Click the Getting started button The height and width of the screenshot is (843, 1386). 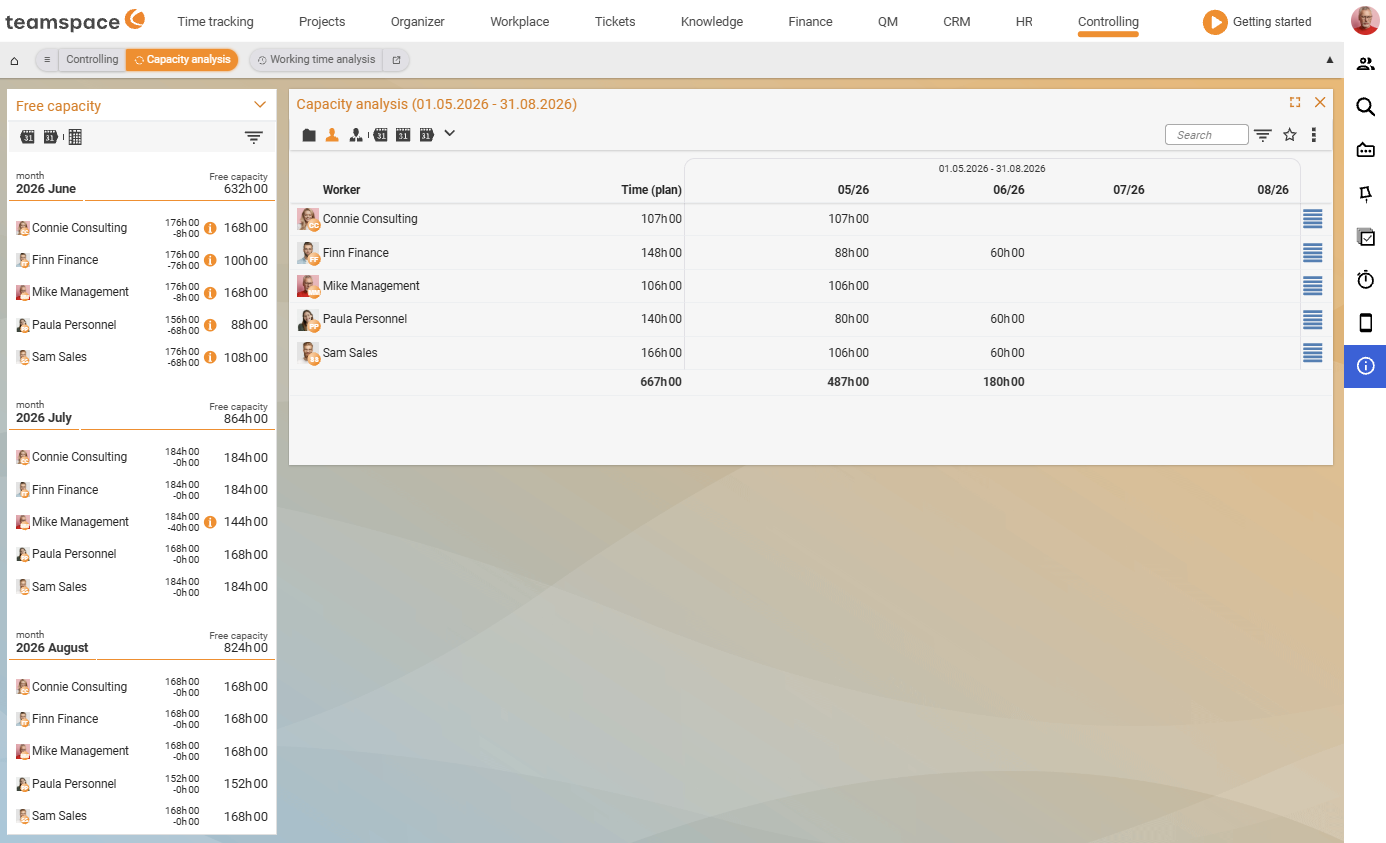(1257, 22)
